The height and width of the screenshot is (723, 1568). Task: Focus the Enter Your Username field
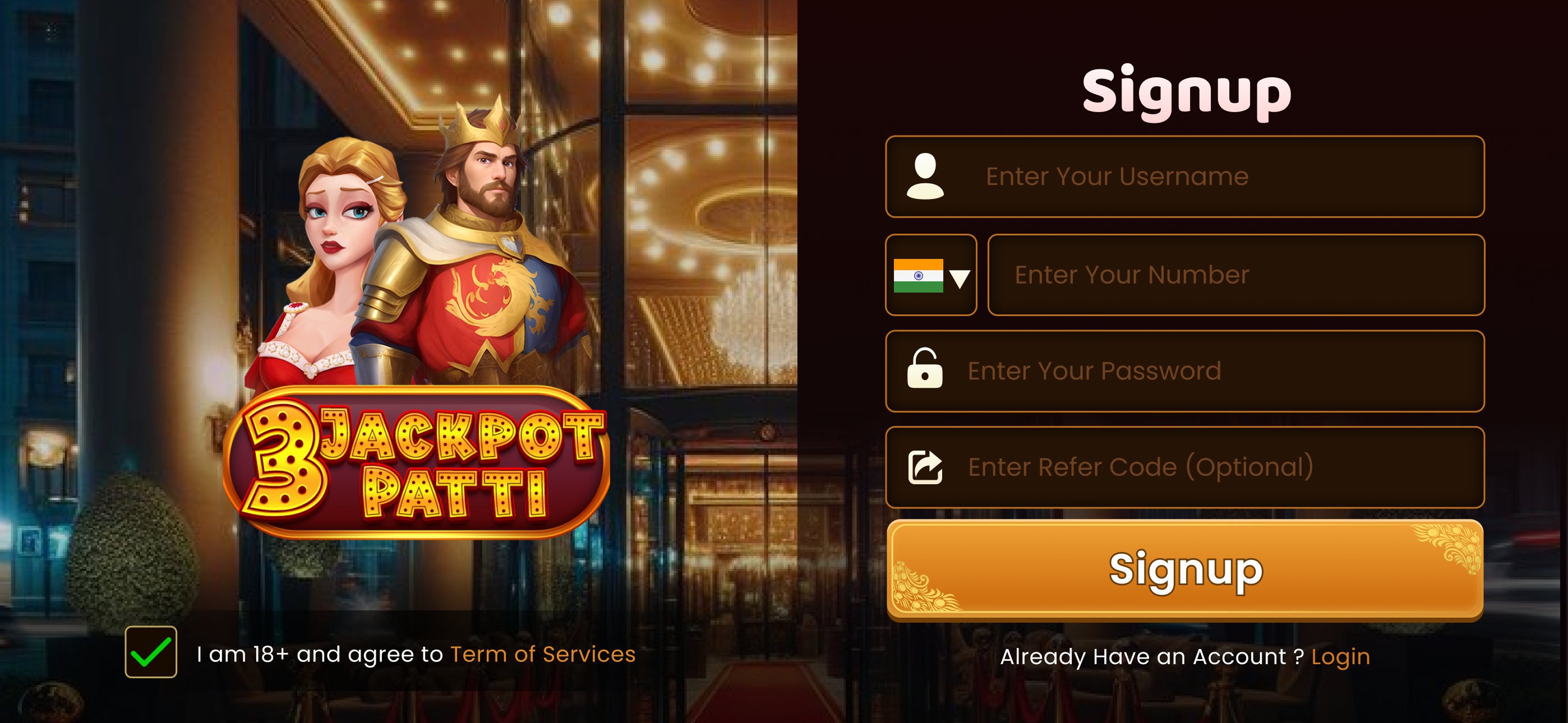[1184, 177]
